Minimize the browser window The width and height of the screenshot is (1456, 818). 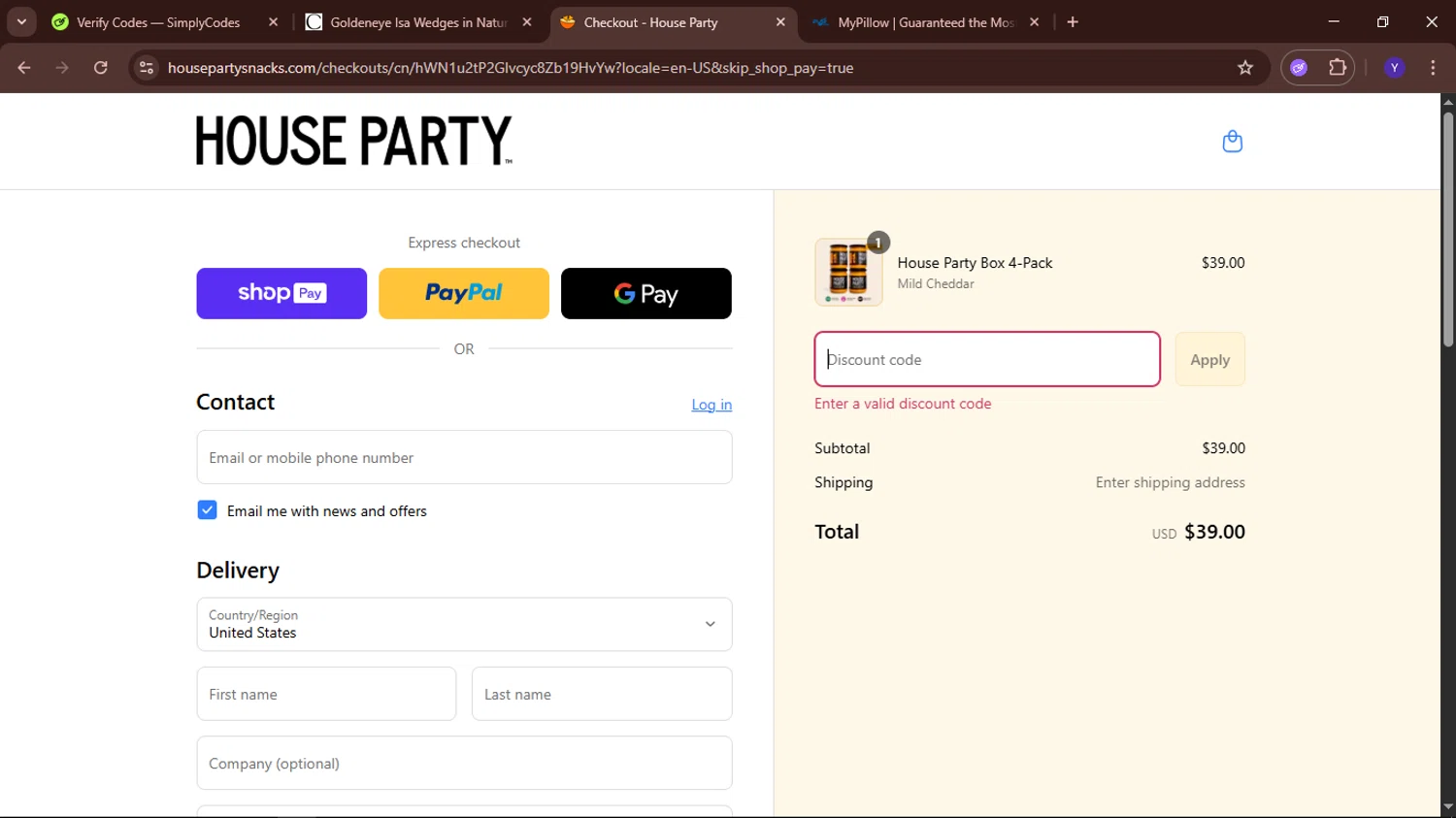pyautogui.click(x=1334, y=22)
